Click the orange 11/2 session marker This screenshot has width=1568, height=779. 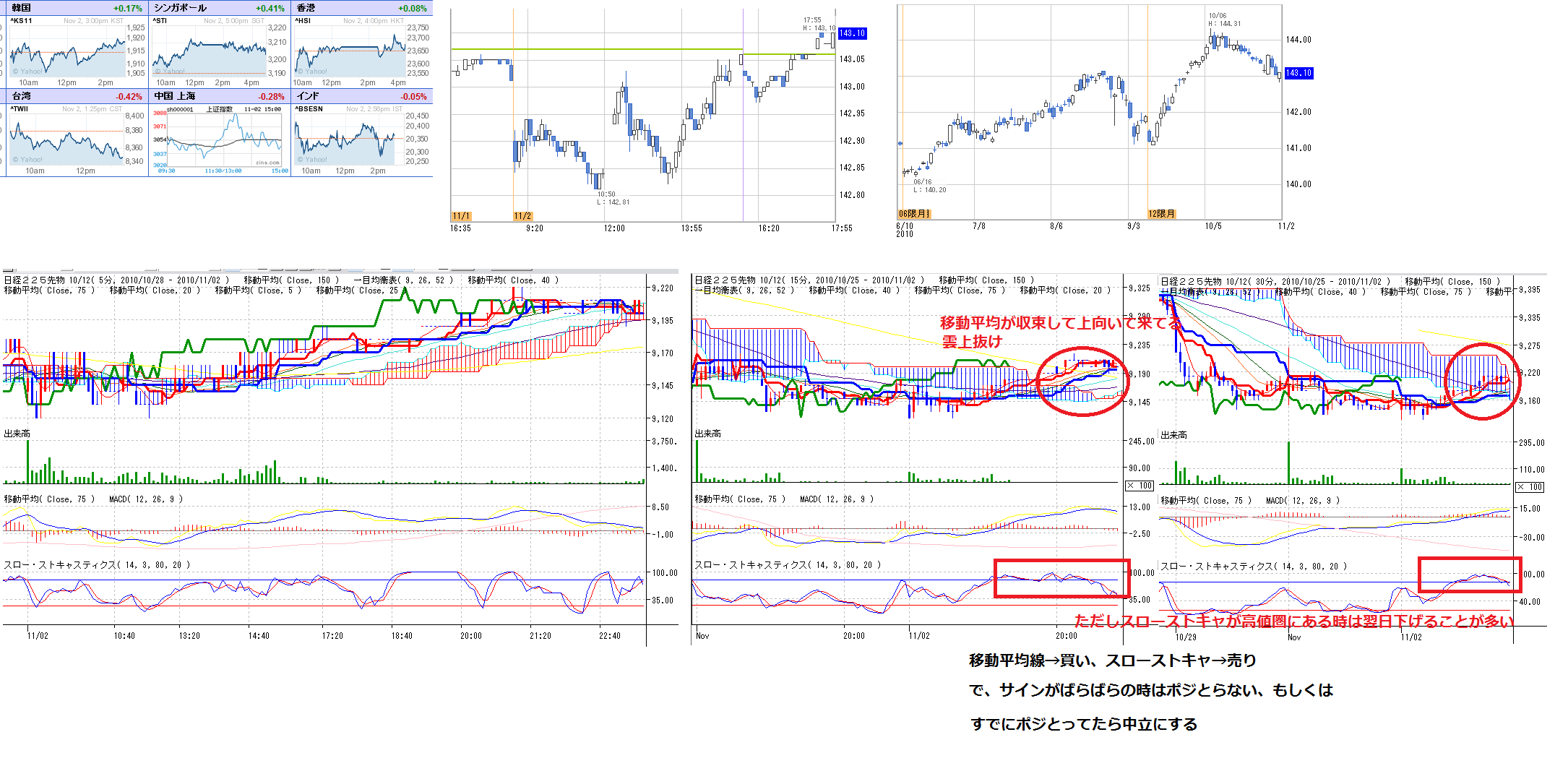click(x=523, y=216)
